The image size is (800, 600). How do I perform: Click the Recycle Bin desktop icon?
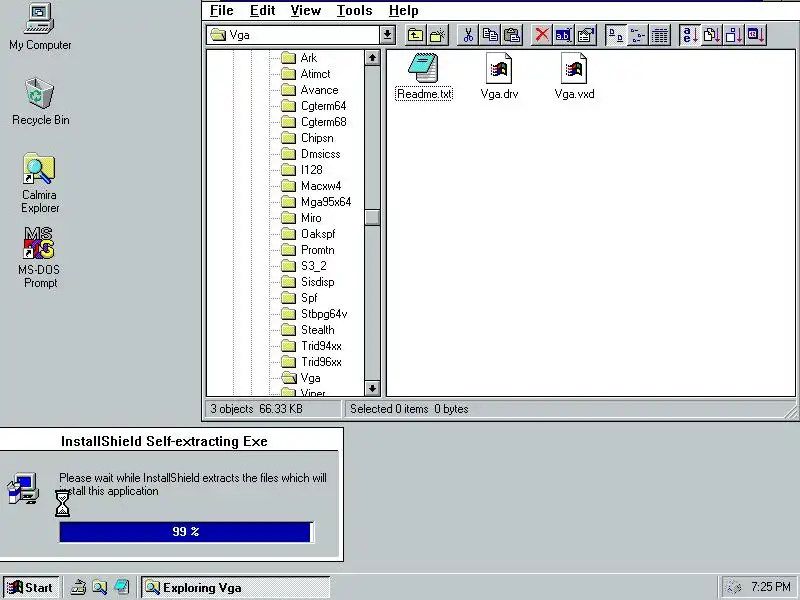(40, 102)
